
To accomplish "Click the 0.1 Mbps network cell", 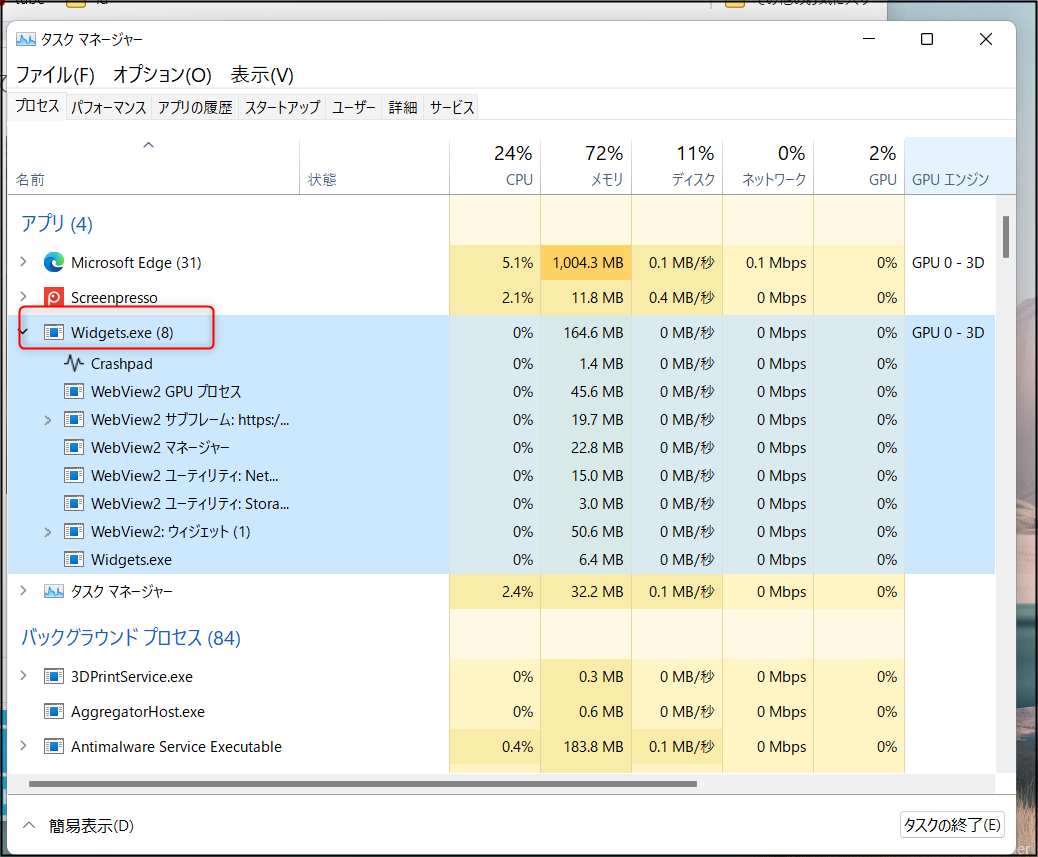I will click(768, 263).
